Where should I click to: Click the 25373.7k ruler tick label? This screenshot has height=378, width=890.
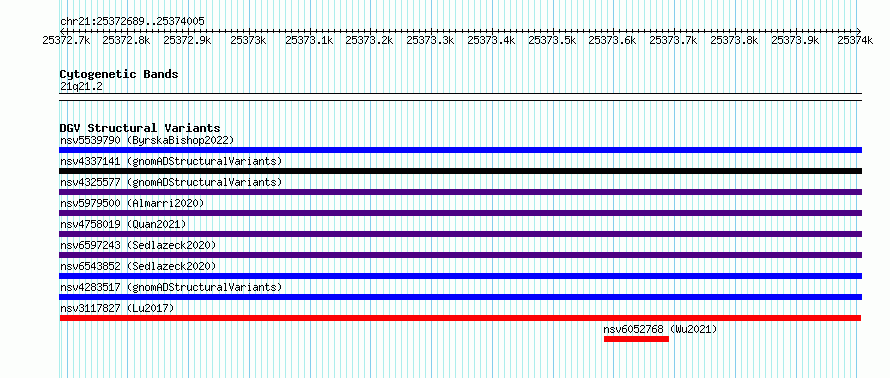[673, 40]
